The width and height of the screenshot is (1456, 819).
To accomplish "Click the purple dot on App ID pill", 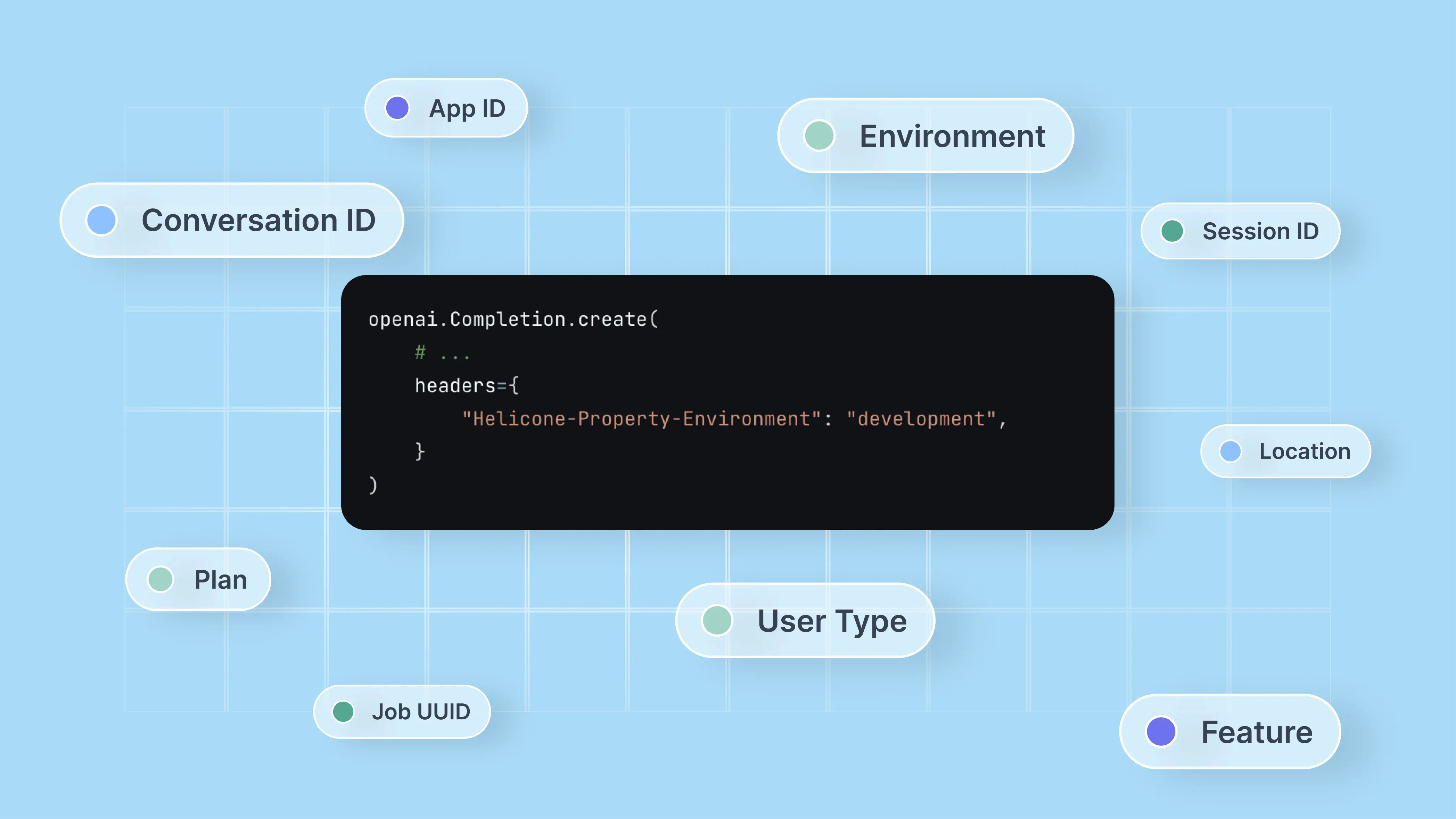I will (x=398, y=107).
